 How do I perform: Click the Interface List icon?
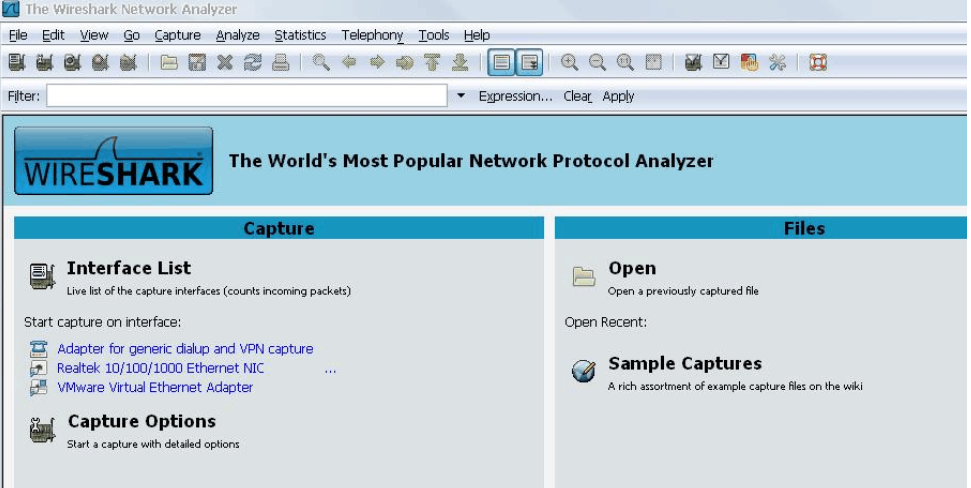pyautogui.click(x=43, y=276)
